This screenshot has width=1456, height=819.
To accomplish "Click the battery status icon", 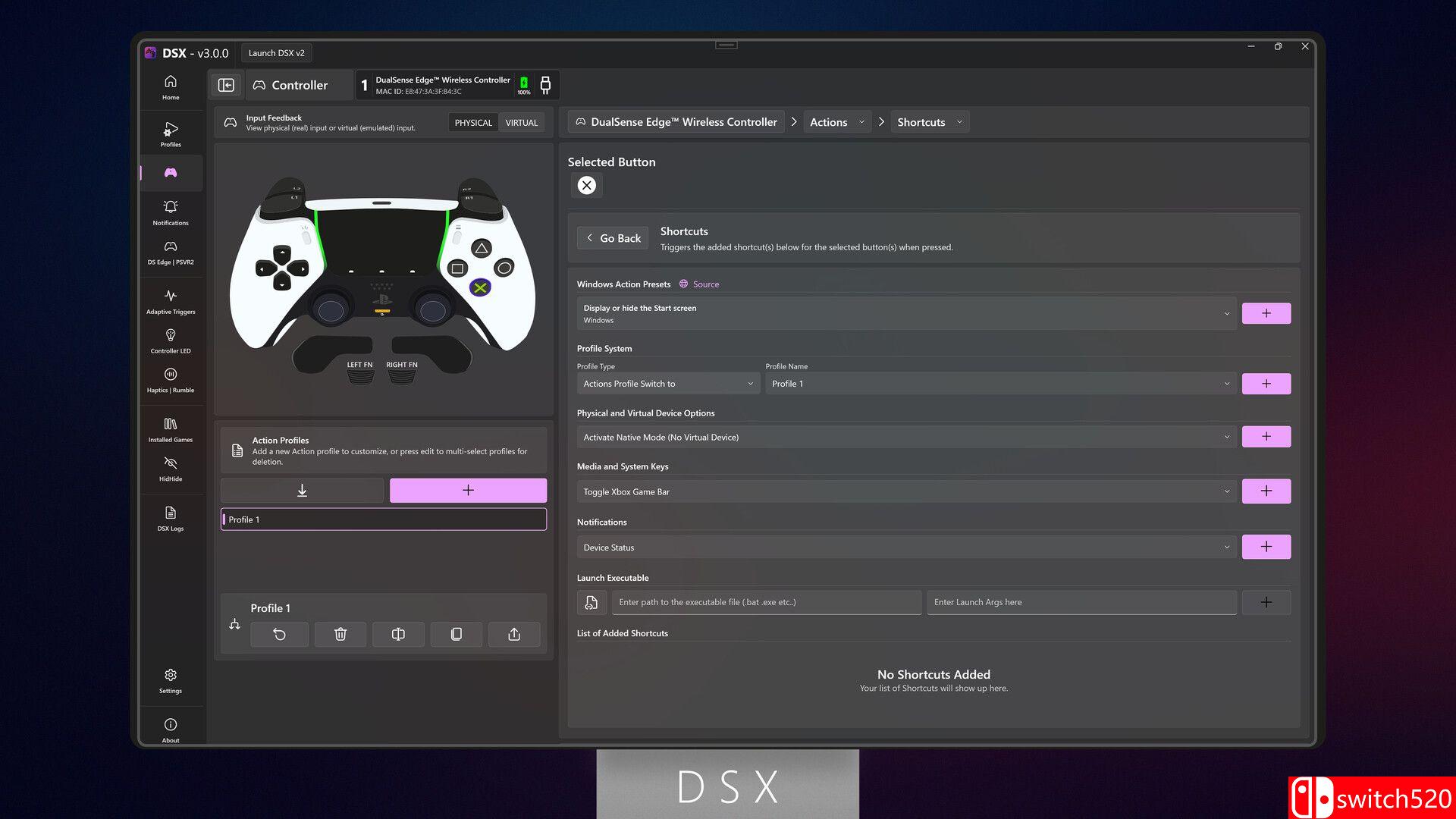I will 524,85.
